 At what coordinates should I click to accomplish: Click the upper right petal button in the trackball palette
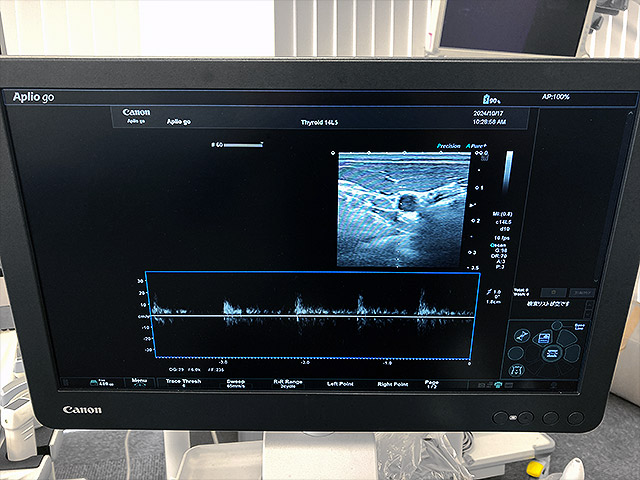(x=567, y=338)
